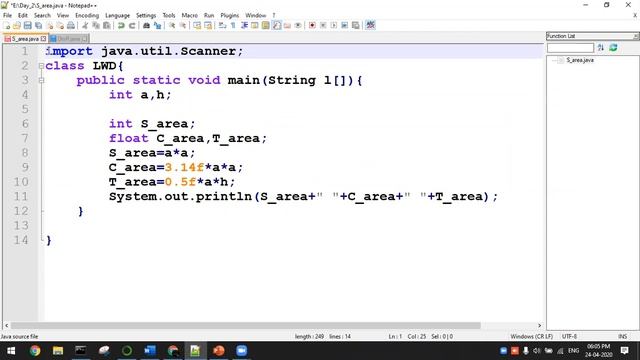Click the Save All toolbar icon

pyautogui.click(x=38, y=25)
